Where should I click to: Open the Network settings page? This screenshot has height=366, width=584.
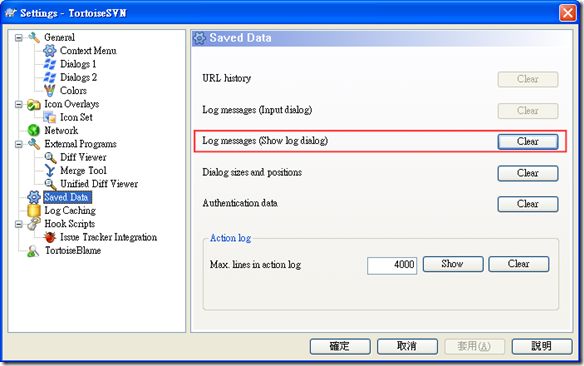[61, 131]
